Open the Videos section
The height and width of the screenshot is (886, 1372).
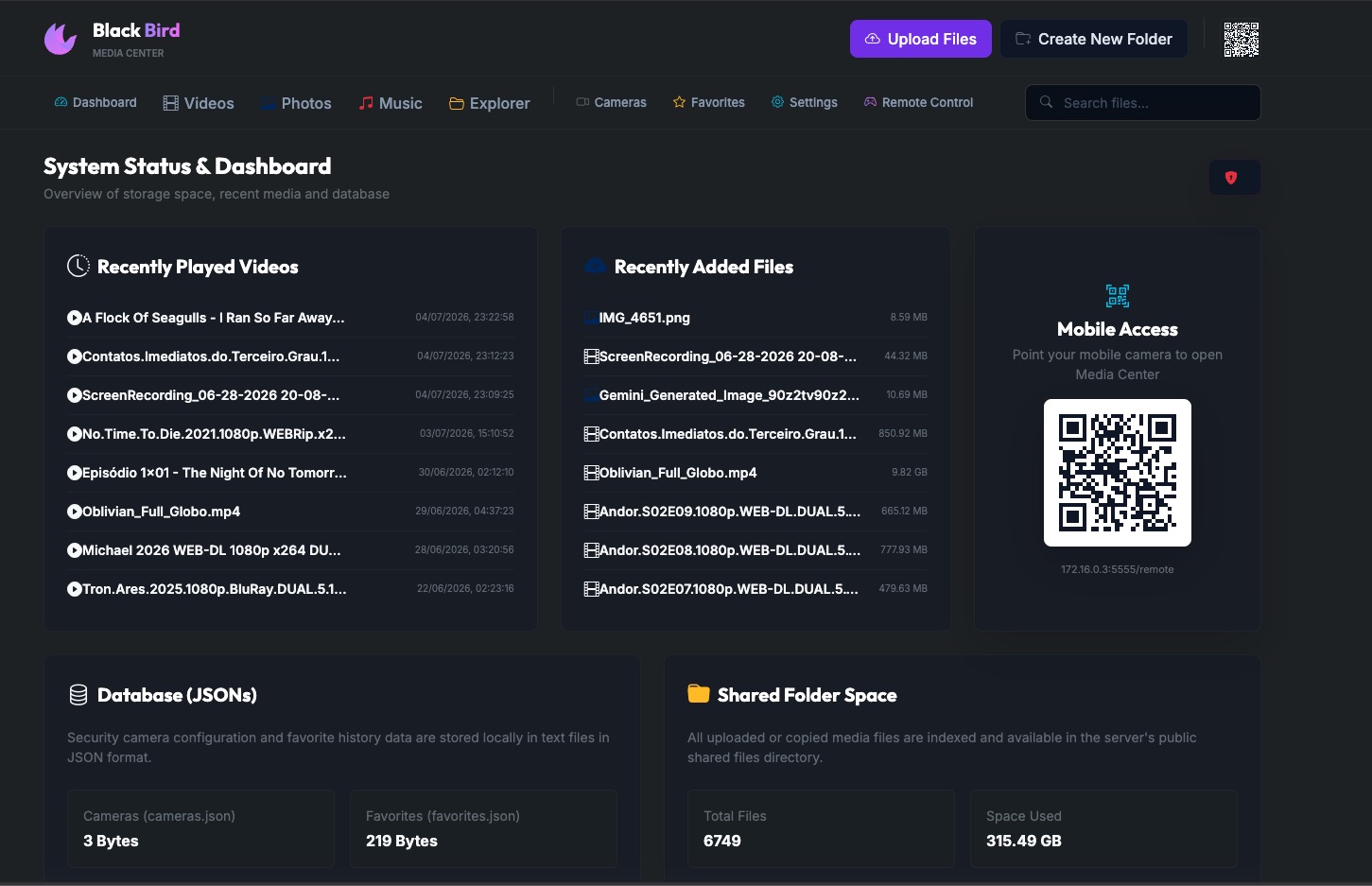click(x=199, y=103)
